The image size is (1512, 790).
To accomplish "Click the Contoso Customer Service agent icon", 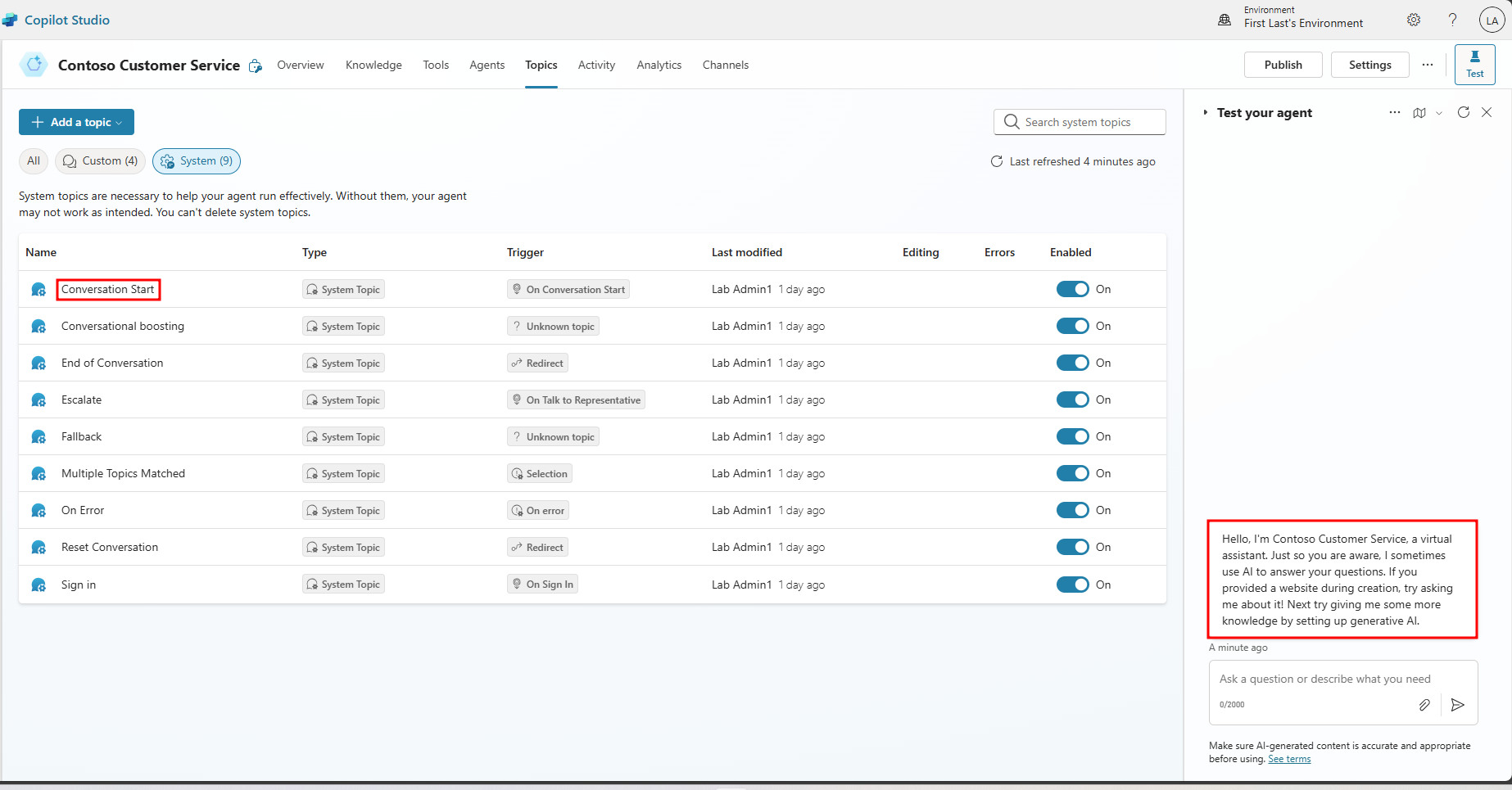I will click(x=34, y=65).
